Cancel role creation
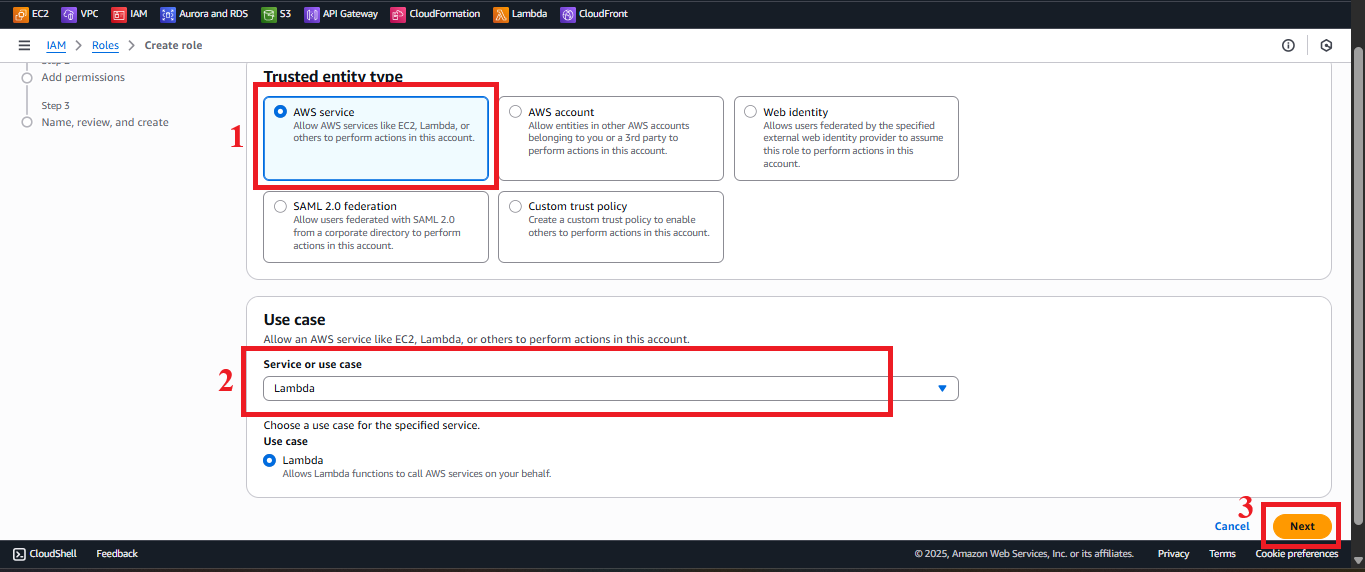 [1232, 526]
